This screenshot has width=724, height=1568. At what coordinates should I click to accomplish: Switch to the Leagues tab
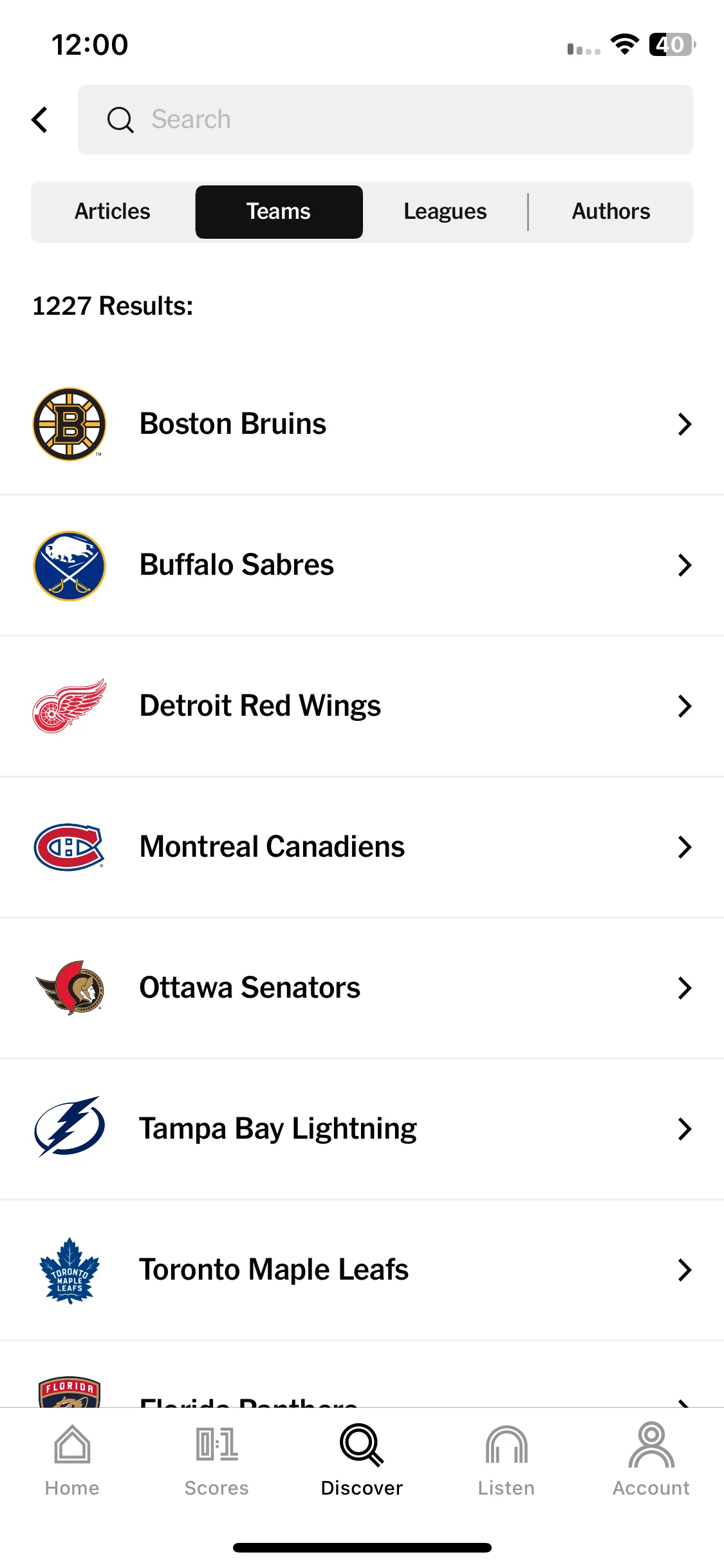point(445,212)
